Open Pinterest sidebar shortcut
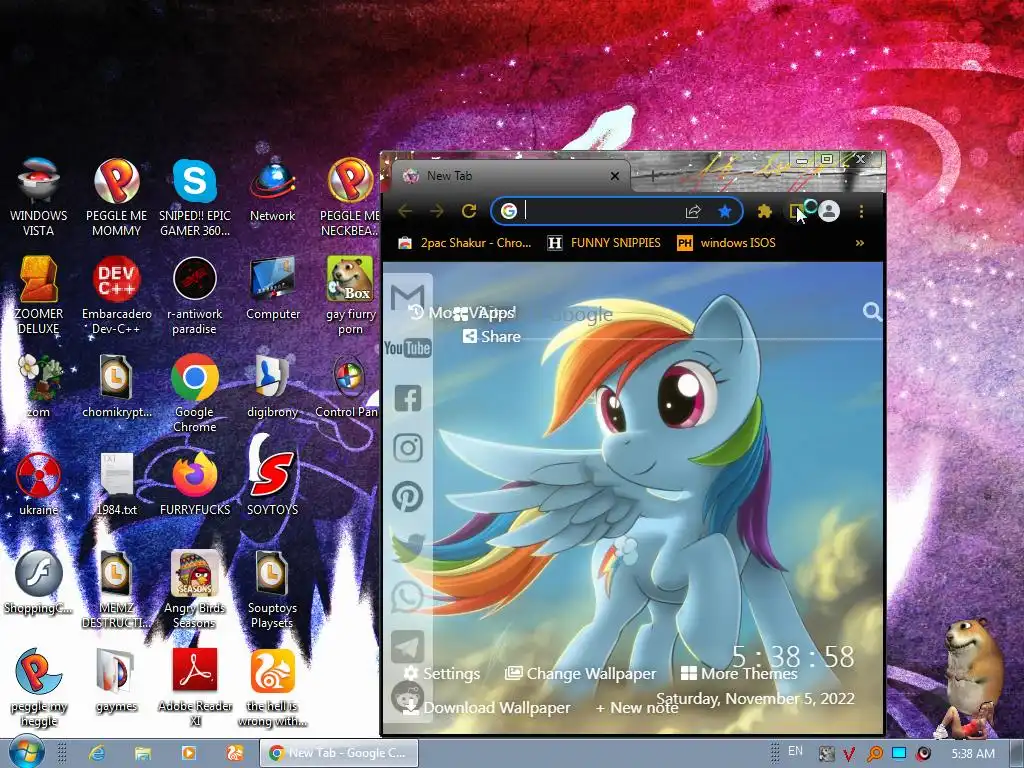1024x768 pixels. pos(408,497)
